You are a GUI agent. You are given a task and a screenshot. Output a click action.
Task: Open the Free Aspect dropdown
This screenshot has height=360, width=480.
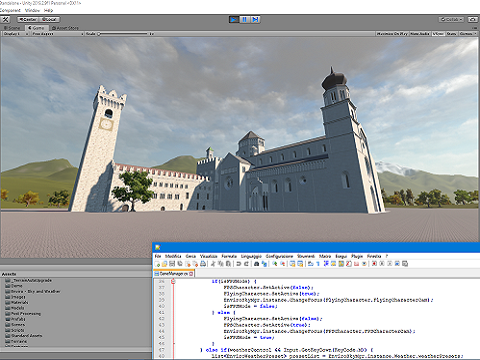tap(57, 34)
